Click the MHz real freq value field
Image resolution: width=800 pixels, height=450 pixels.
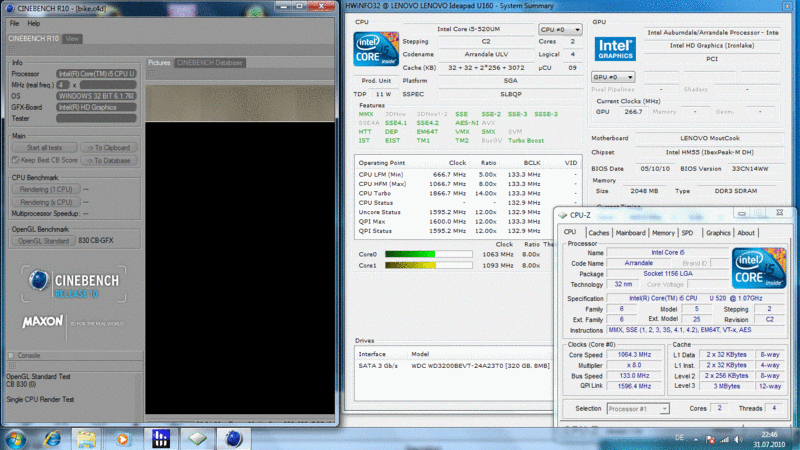coord(108,85)
